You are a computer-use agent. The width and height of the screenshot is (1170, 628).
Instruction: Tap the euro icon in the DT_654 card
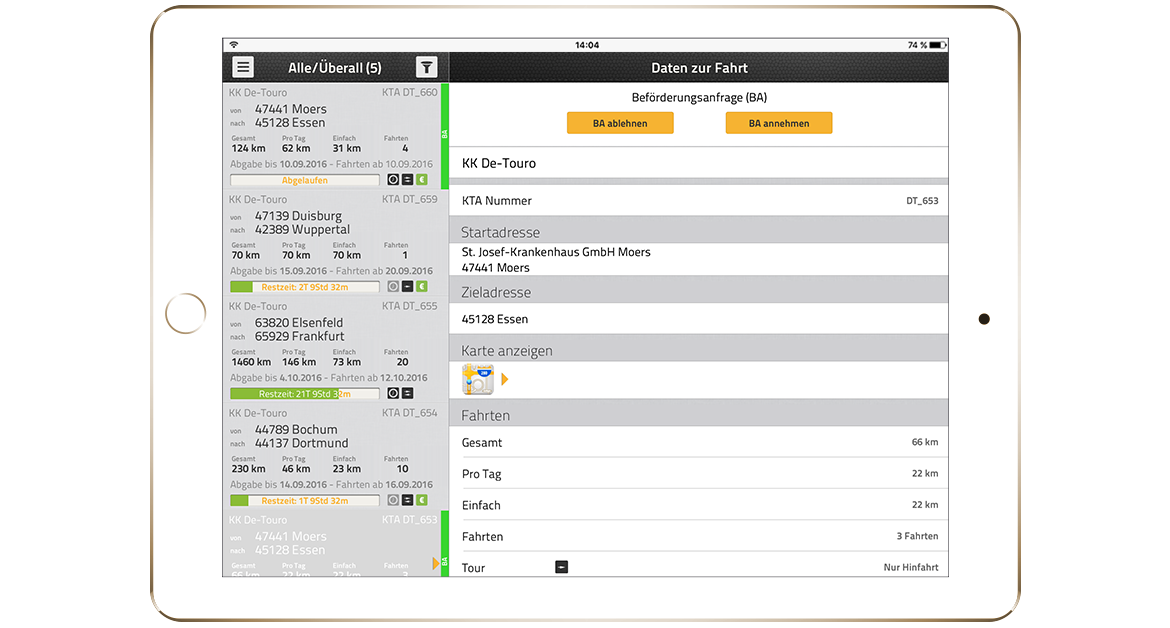(422, 500)
